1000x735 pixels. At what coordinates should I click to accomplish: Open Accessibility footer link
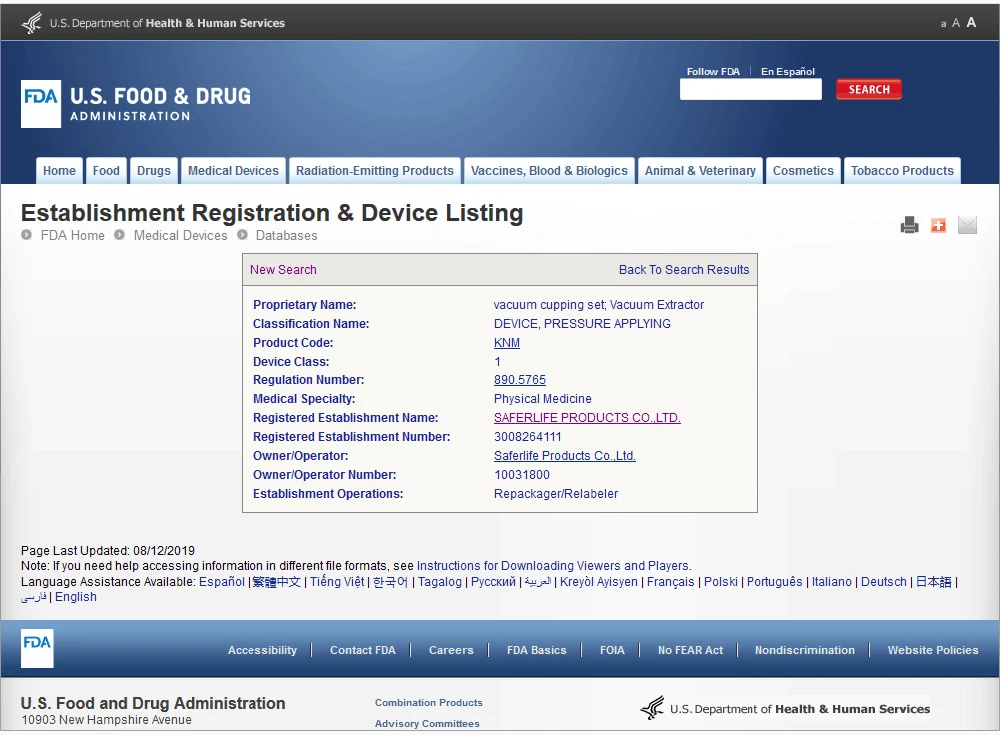pos(262,650)
